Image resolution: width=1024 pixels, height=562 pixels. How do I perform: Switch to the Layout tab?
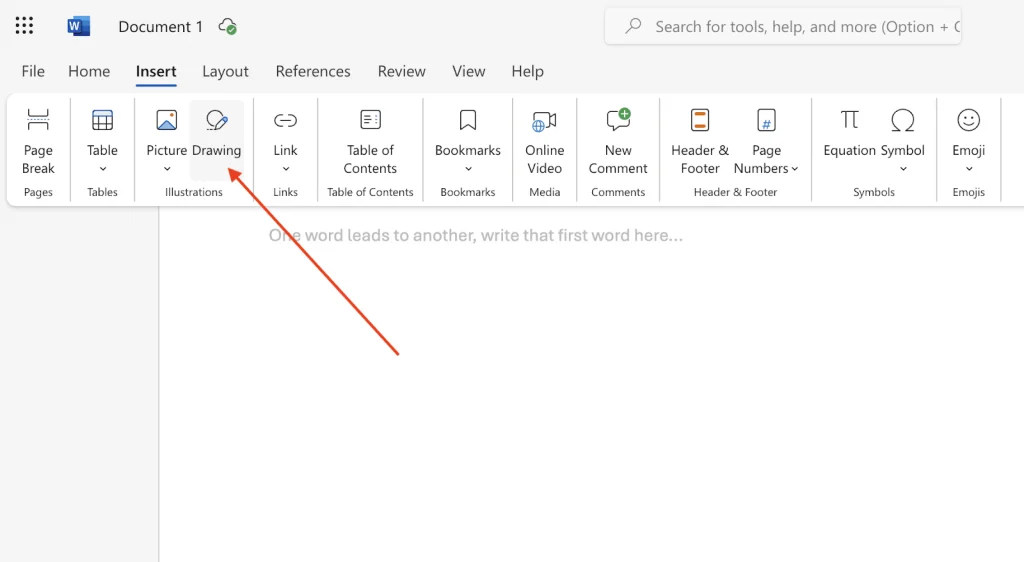225,71
